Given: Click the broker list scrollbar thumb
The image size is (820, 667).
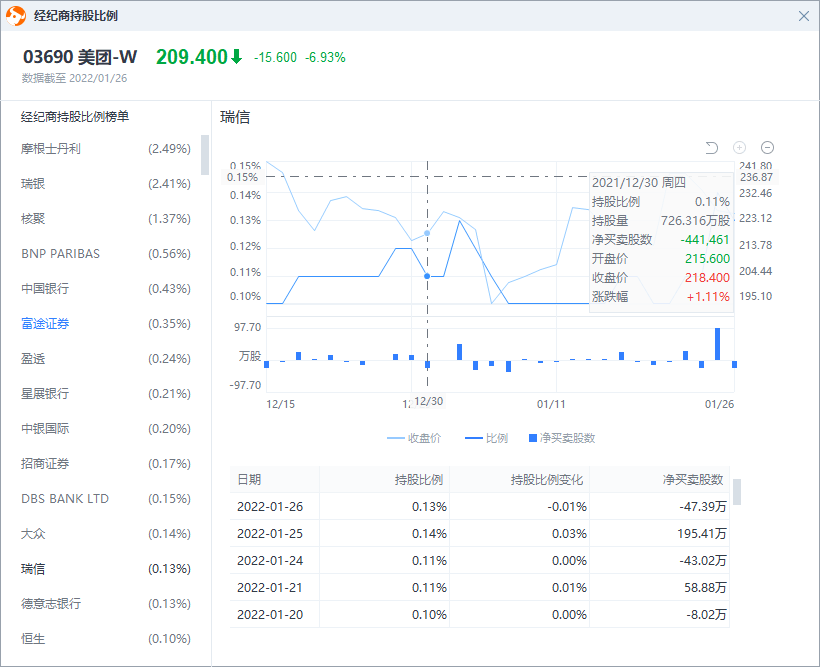Looking at the screenshot, I should [x=205, y=155].
